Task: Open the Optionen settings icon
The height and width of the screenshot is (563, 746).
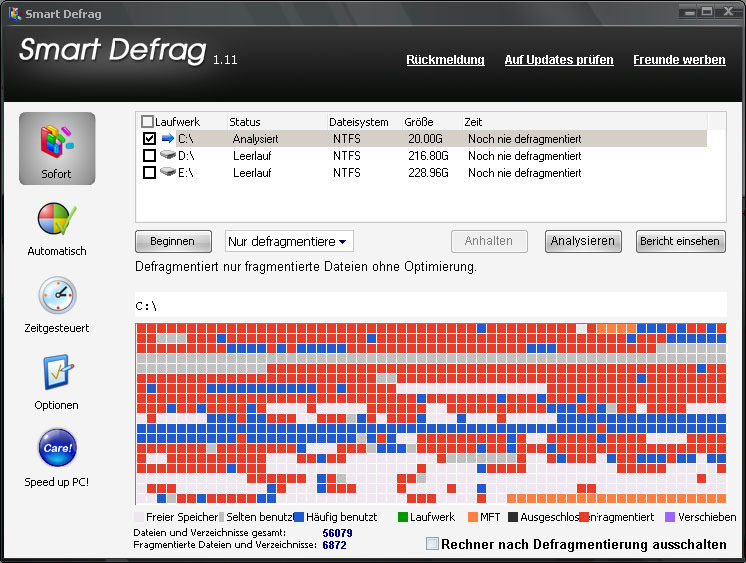Action: tap(58, 372)
